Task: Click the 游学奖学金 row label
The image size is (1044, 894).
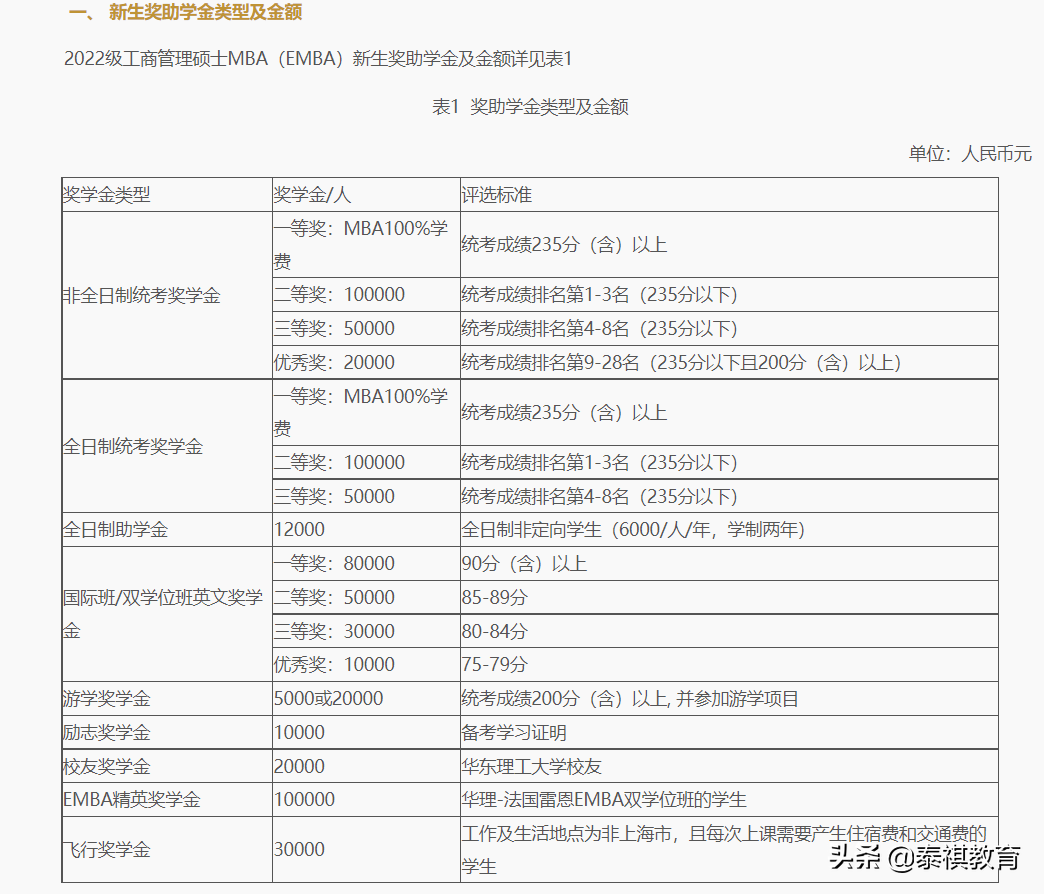Action: (105, 698)
